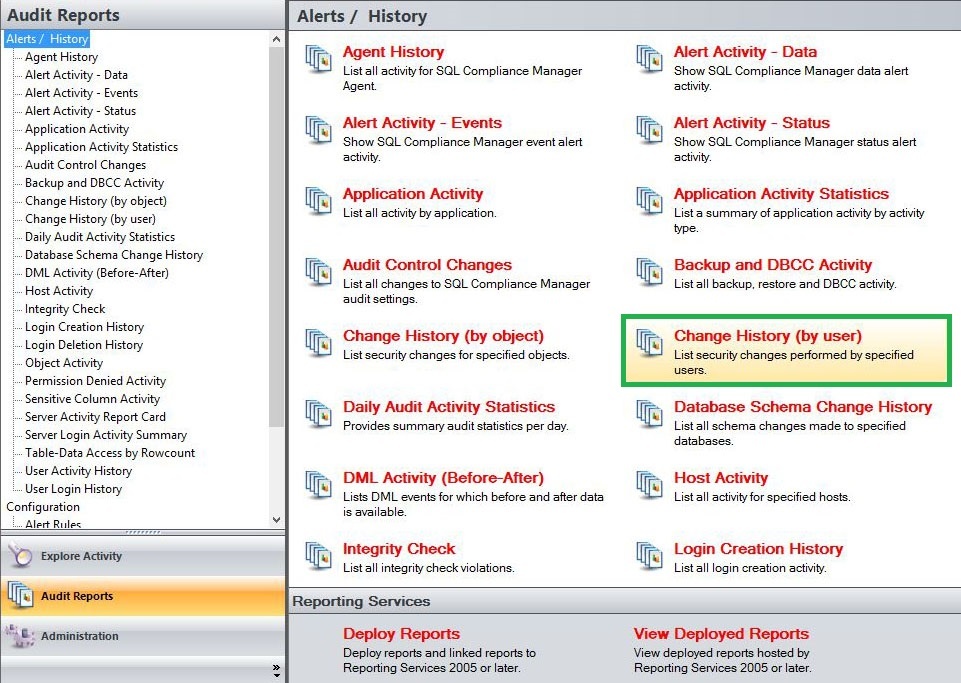Select Server Activity Report Card tree item
Image resolution: width=961 pixels, height=683 pixels.
(x=95, y=417)
